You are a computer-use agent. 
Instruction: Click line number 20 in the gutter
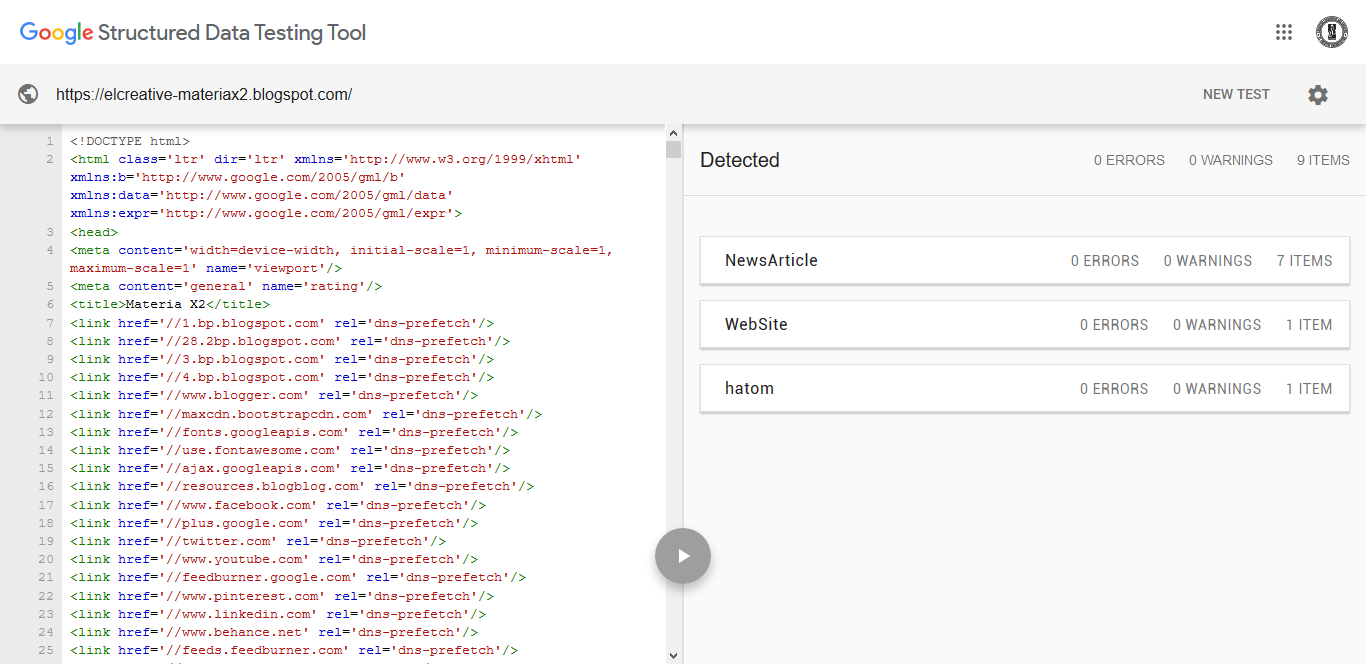[x=46, y=559]
